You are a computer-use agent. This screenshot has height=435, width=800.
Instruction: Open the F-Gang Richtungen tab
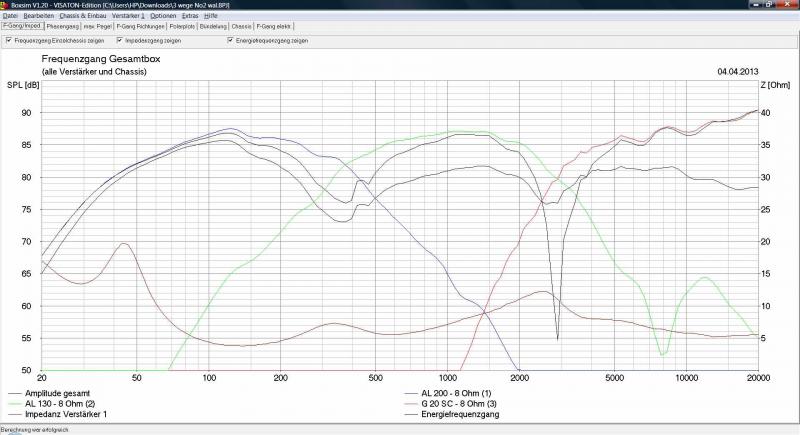(x=142, y=26)
